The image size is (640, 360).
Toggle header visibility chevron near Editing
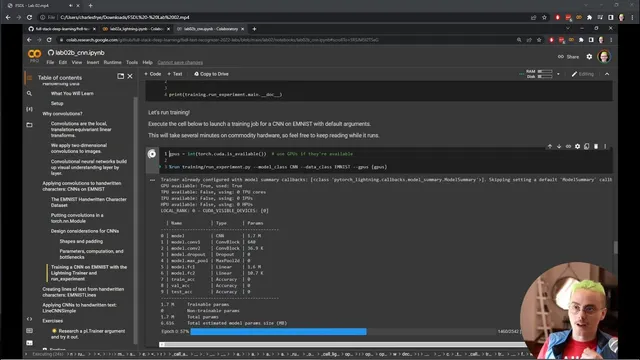point(607,74)
